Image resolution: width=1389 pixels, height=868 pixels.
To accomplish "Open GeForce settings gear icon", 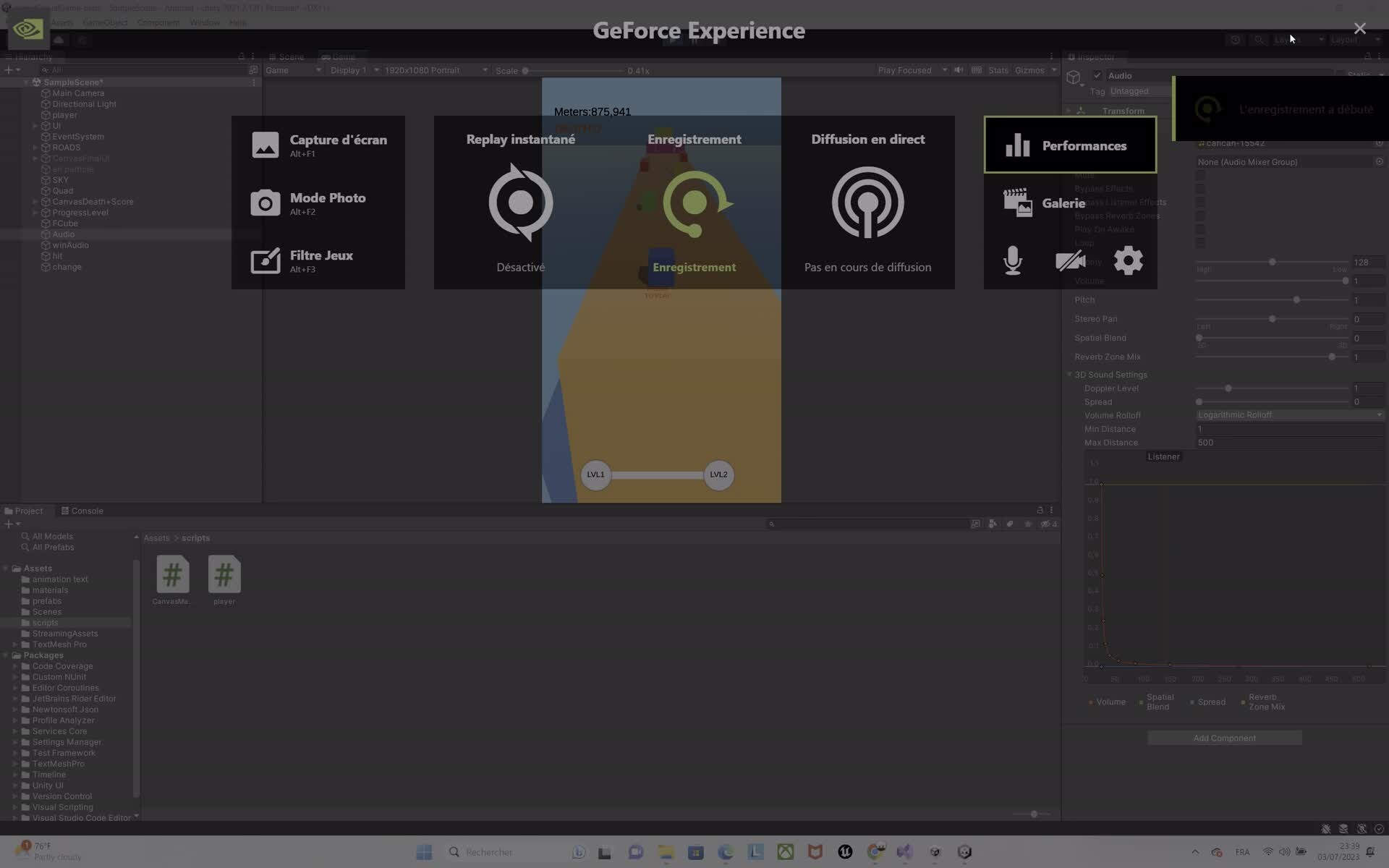I will (x=1128, y=260).
